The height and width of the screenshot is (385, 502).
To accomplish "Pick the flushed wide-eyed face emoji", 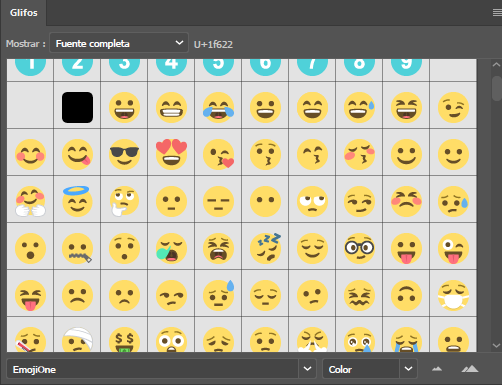I will pos(171,339).
